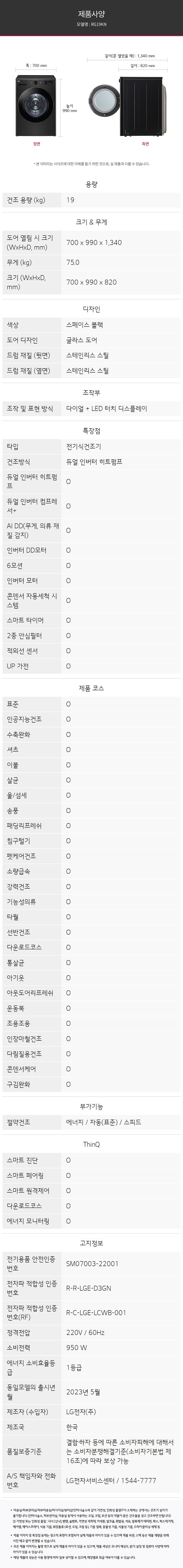Click the 제품사양 title heading
Screen dimensions: 183x1568
coord(91,13)
